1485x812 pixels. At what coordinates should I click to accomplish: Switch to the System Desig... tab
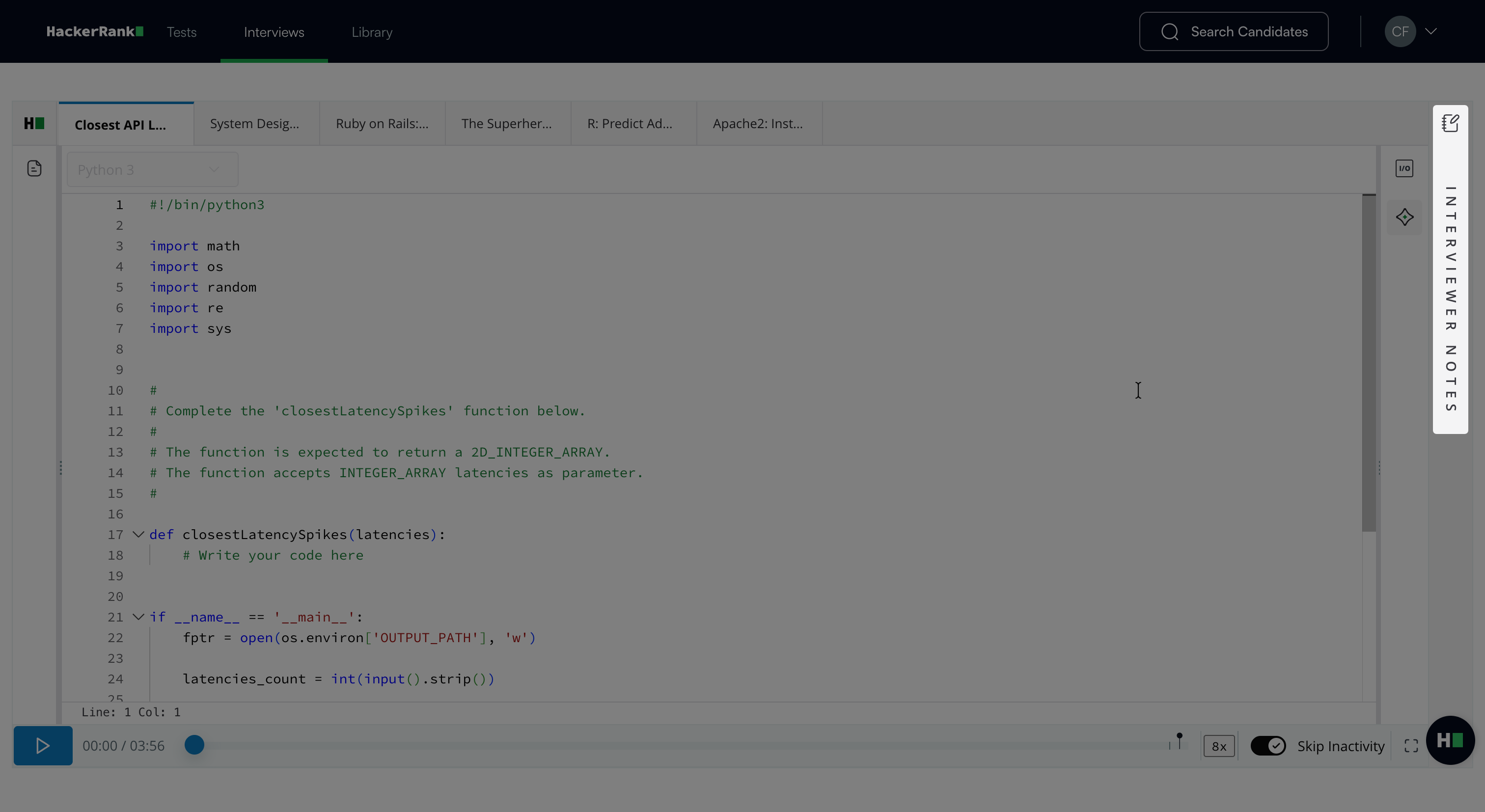tap(256, 124)
